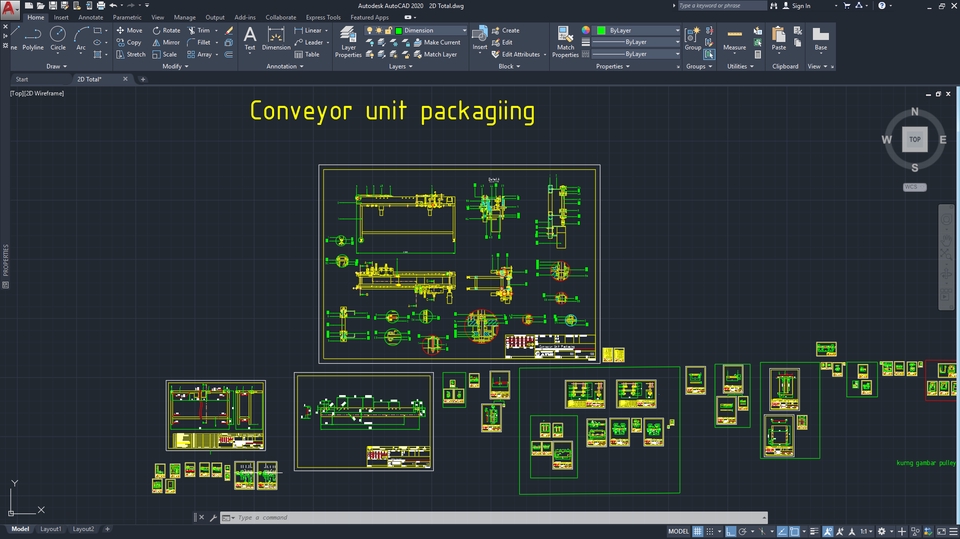Select the Dimension annotation tool
This screenshot has height=539, width=960.
[x=276, y=39]
